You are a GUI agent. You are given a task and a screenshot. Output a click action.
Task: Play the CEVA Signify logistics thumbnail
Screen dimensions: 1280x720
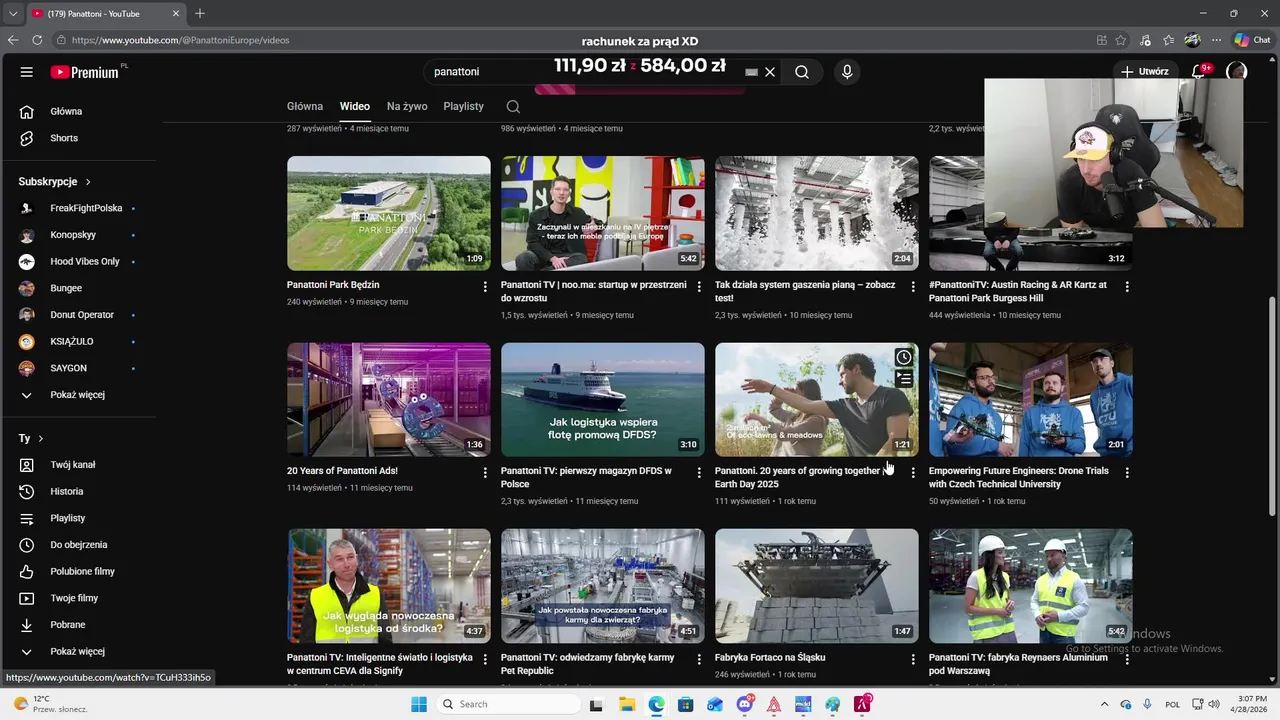389,586
